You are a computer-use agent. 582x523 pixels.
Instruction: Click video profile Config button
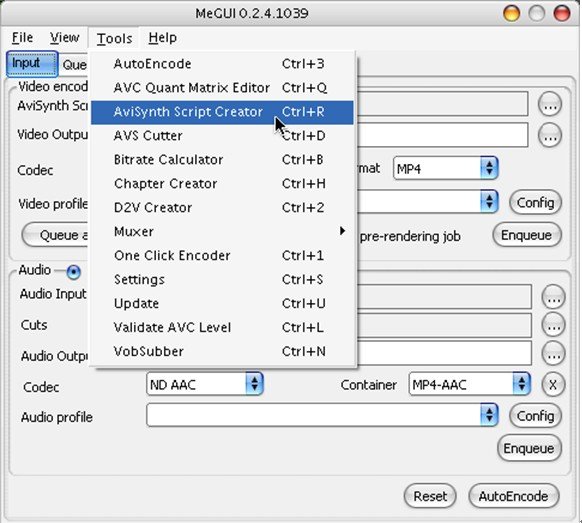(535, 203)
